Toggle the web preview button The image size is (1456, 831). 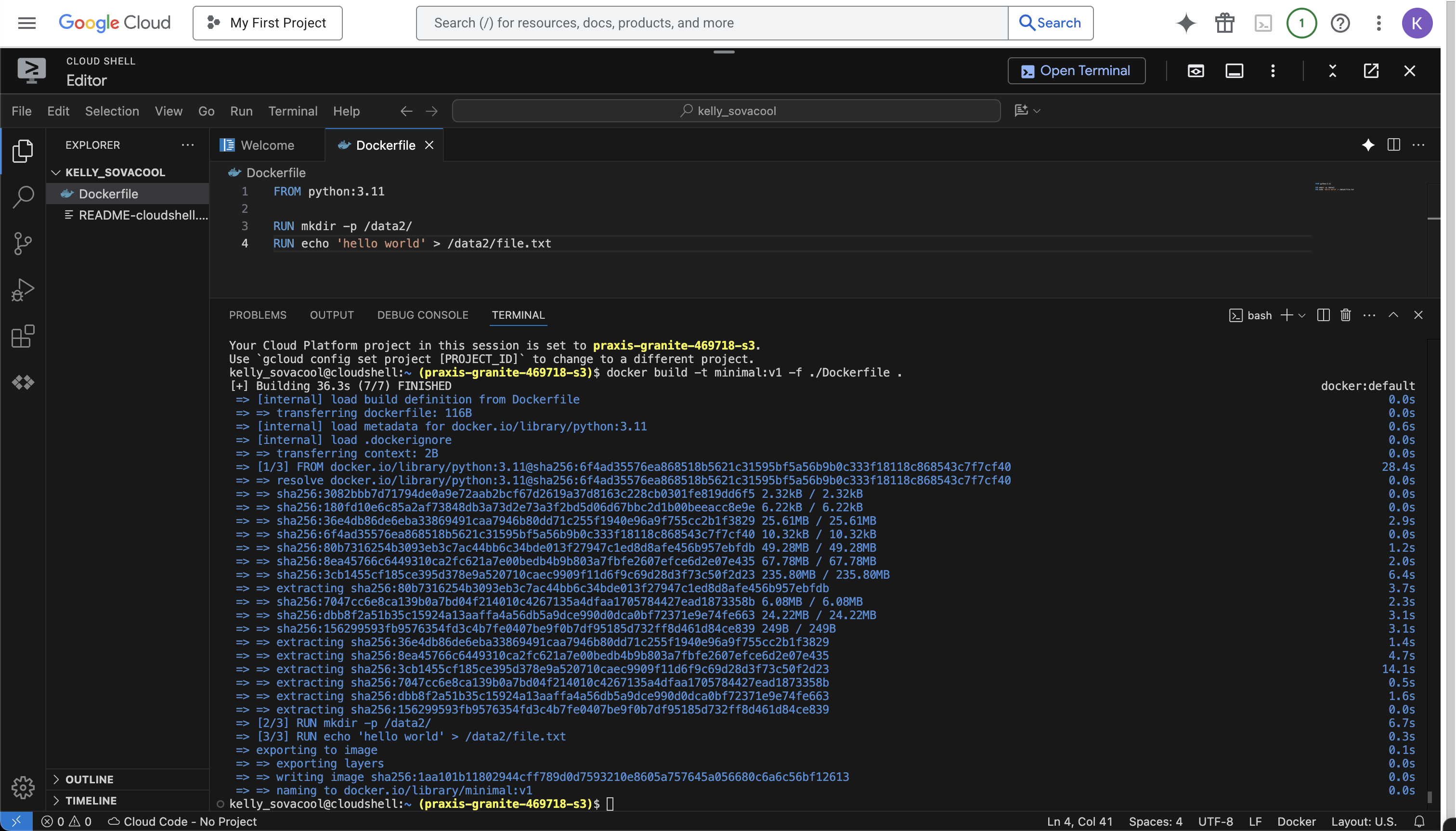click(x=1196, y=71)
